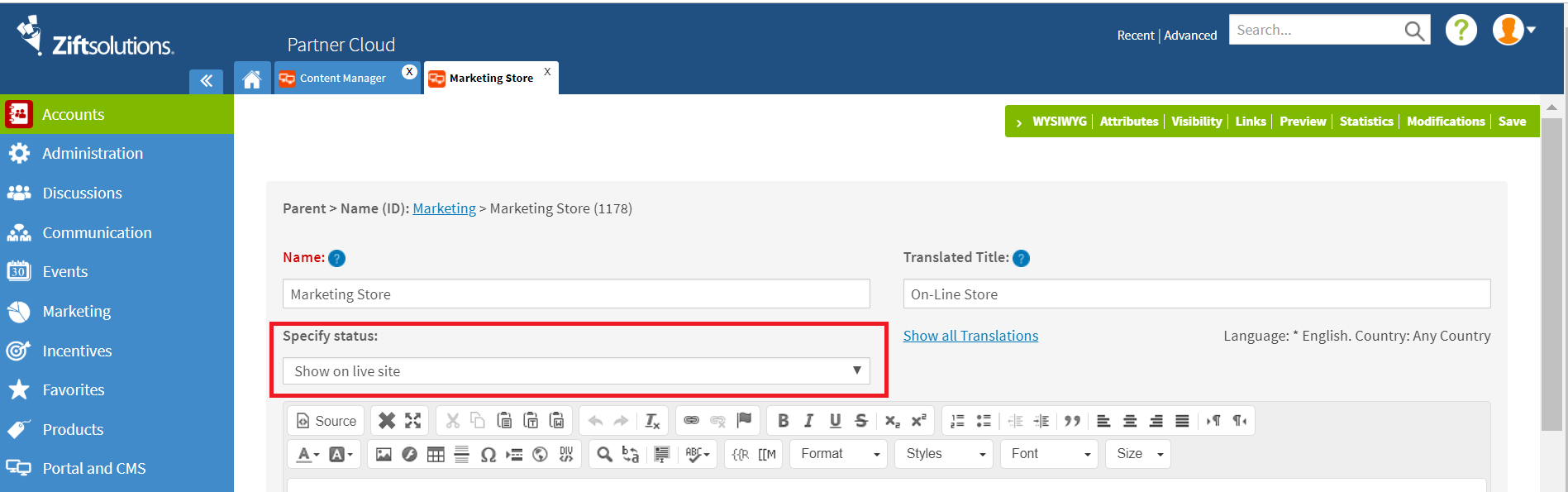Viewport: 1568px width, 492px height.
Task: Expand the Specify status dropdown
Action: [x=576, y=371]
